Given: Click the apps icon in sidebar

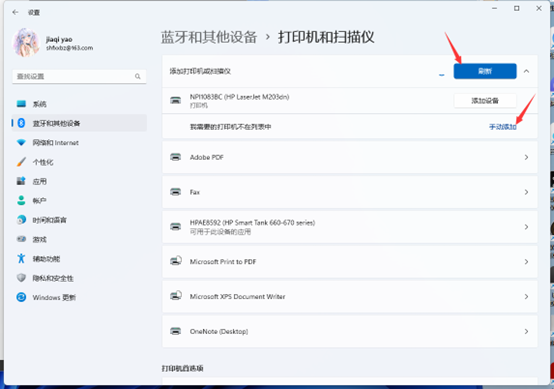Looking at the screenshot, I should [x=21, y=181].
